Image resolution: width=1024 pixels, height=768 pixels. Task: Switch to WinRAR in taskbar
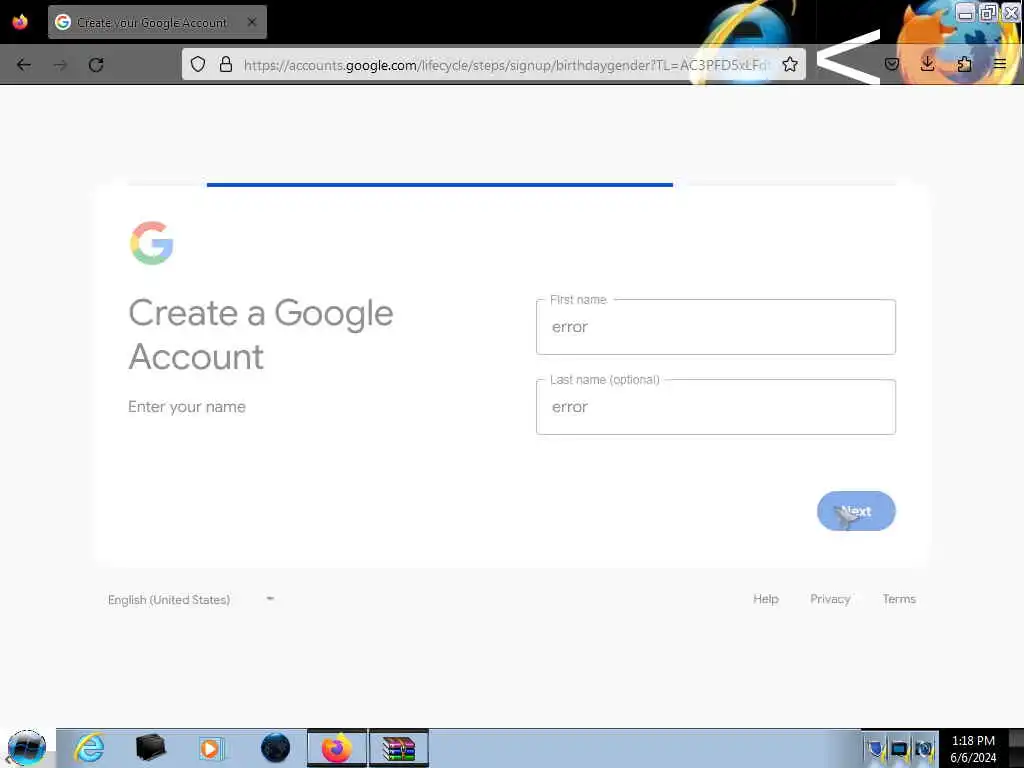(x=399, y=748)
